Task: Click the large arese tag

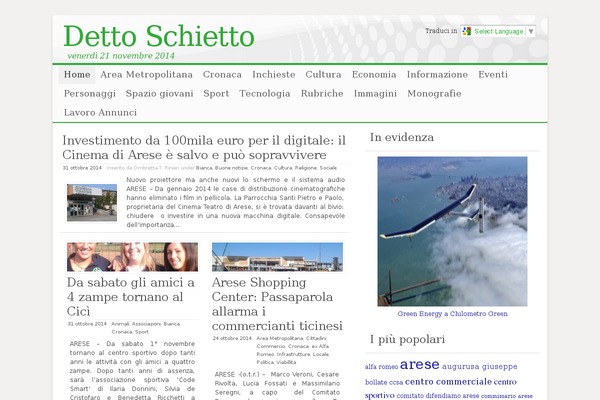Action: click(x=419, y=364)
